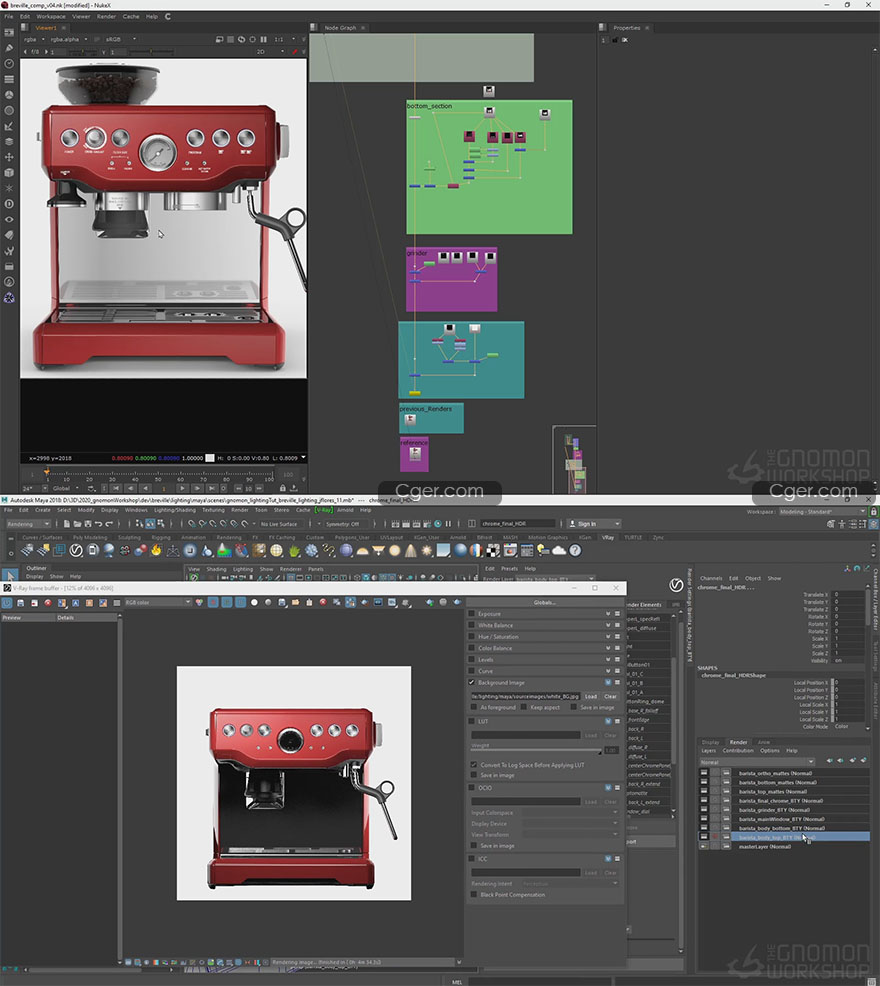Open the rgba channel dropdown in Nuke Viewer

click(34, 39)
